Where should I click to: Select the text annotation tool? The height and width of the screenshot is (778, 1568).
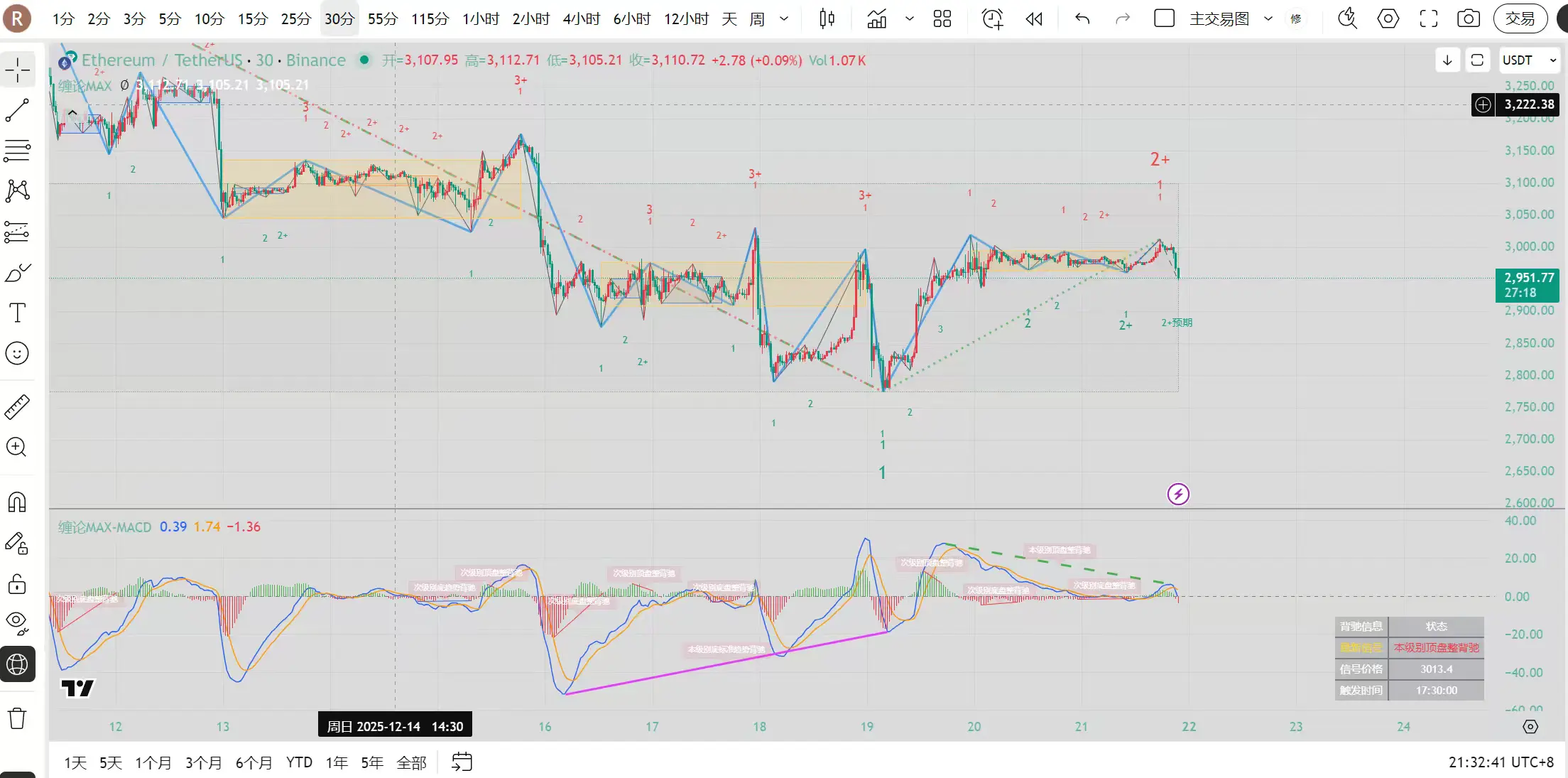pos(17,313)
